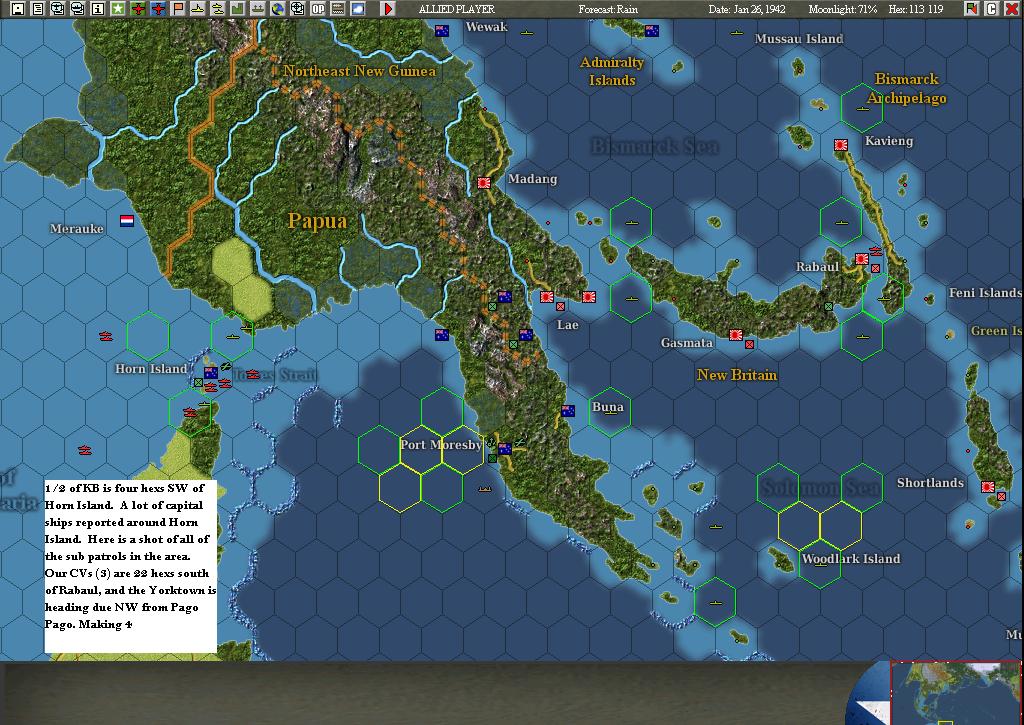
Task: Open the cloud weather icon
Action: click(x=358, y=8)
